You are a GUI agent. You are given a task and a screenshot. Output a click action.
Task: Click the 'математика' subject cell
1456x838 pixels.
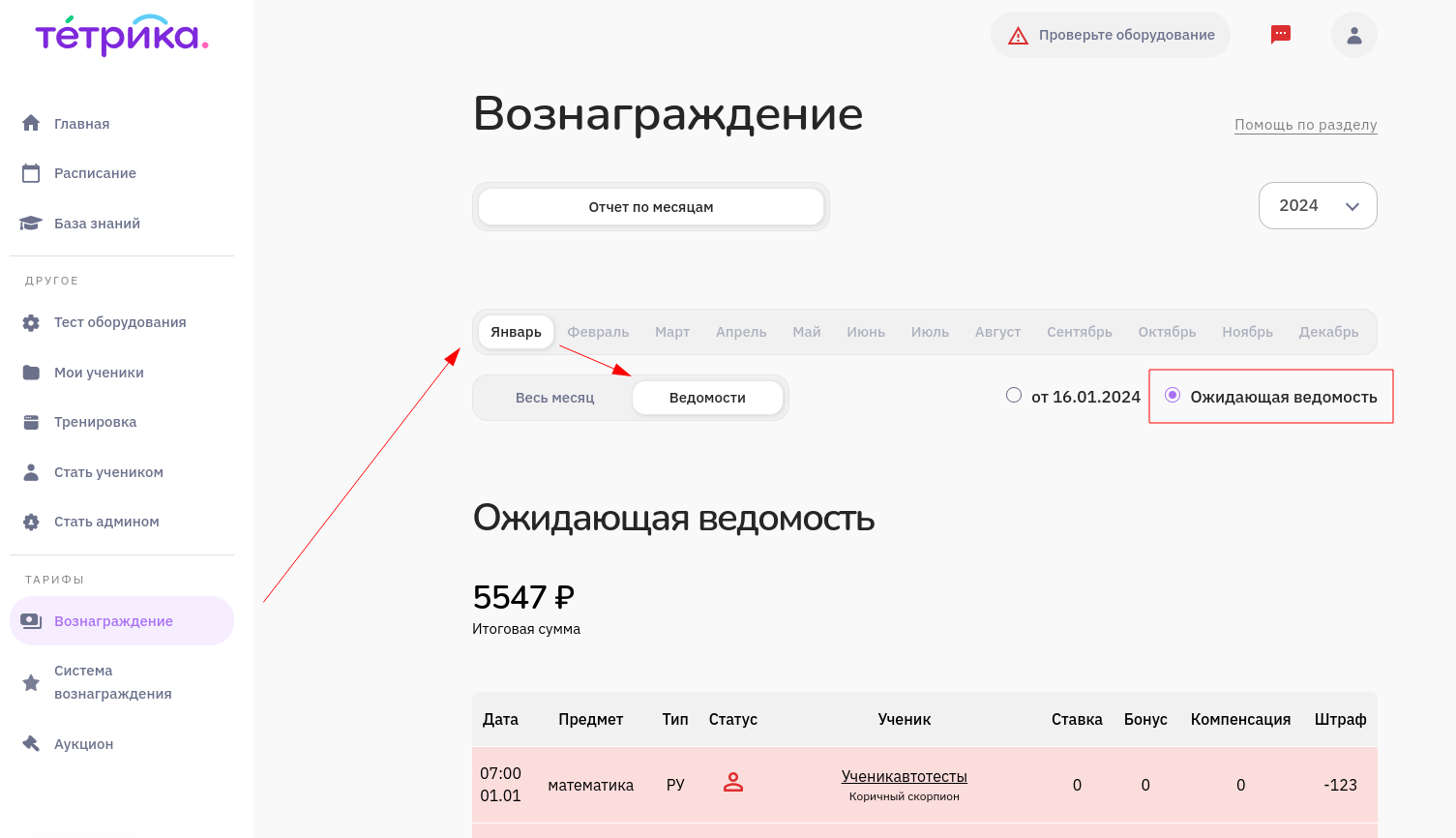(590, 785)
